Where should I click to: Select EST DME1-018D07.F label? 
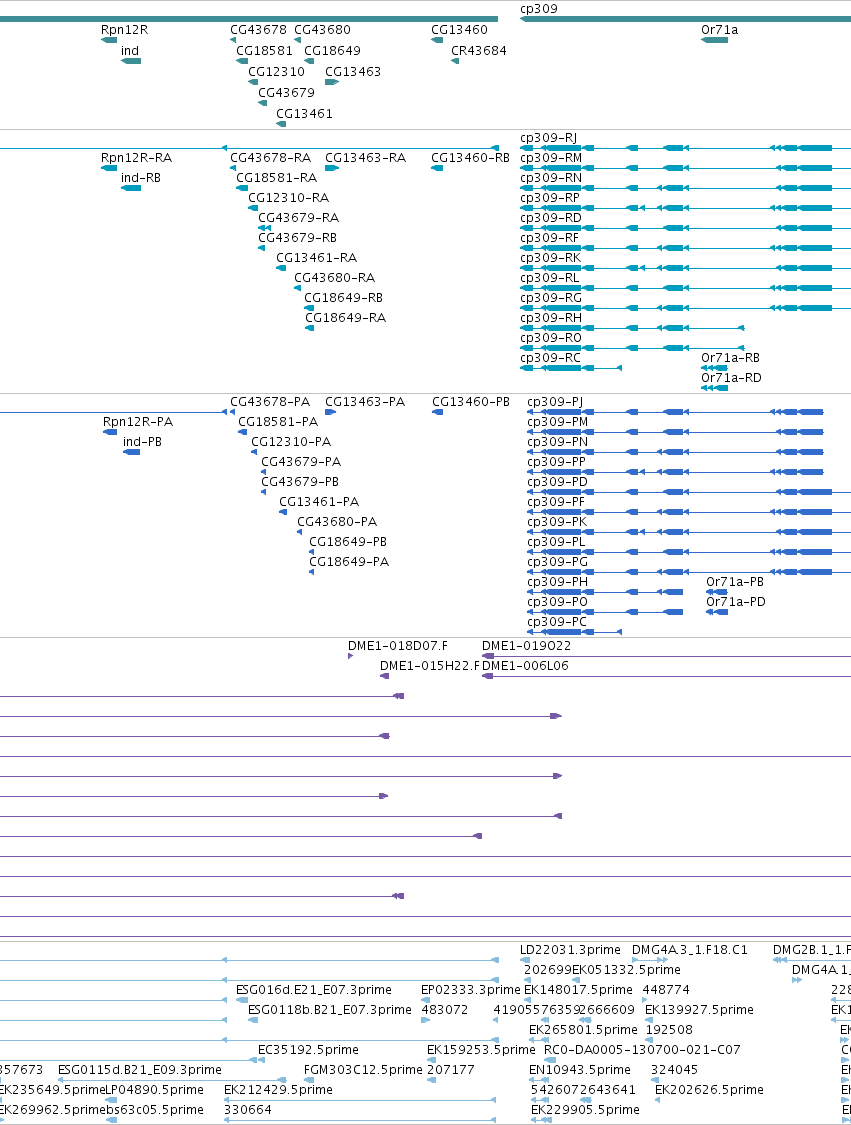coord(398,646)
